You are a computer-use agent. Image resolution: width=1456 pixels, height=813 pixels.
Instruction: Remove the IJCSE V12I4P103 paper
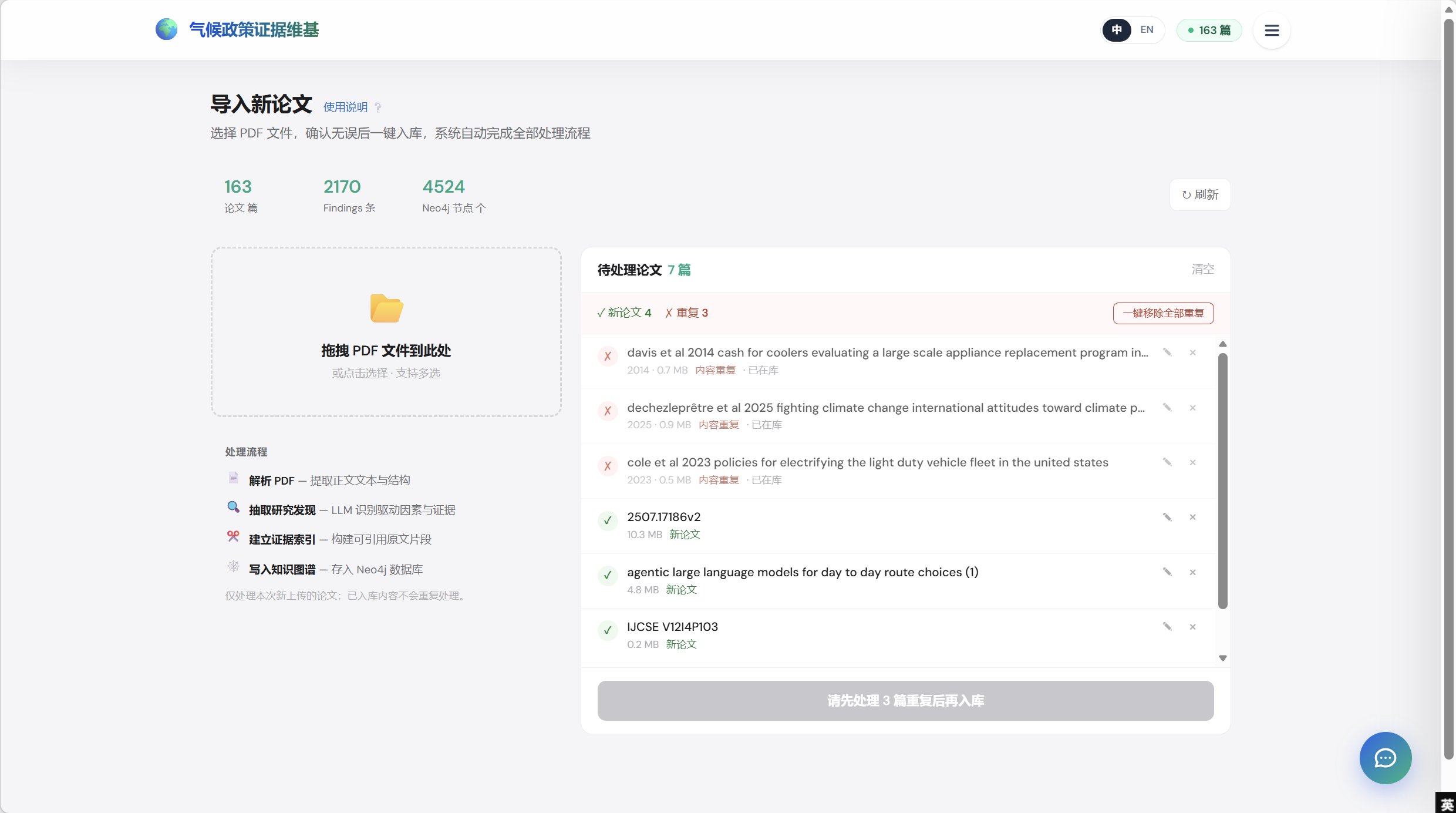point(1193,627)
